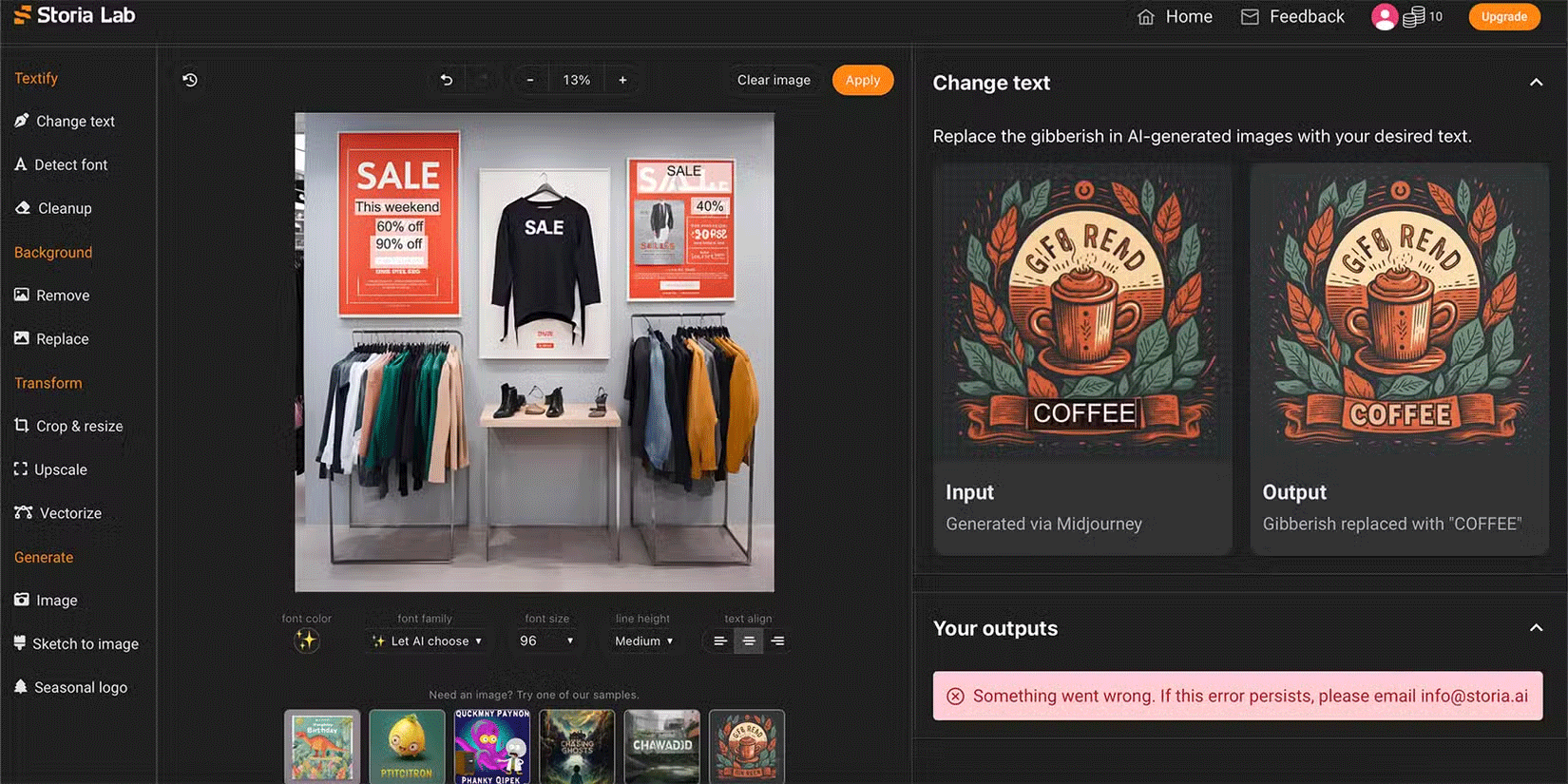This screenshot has height=784, width=1568.
Task: Click the Clear image button
Action: (x=774, y=80)
